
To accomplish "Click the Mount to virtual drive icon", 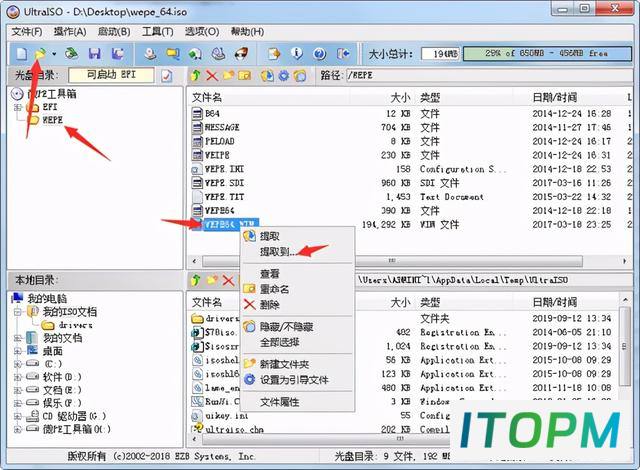I will coord(218,53).
